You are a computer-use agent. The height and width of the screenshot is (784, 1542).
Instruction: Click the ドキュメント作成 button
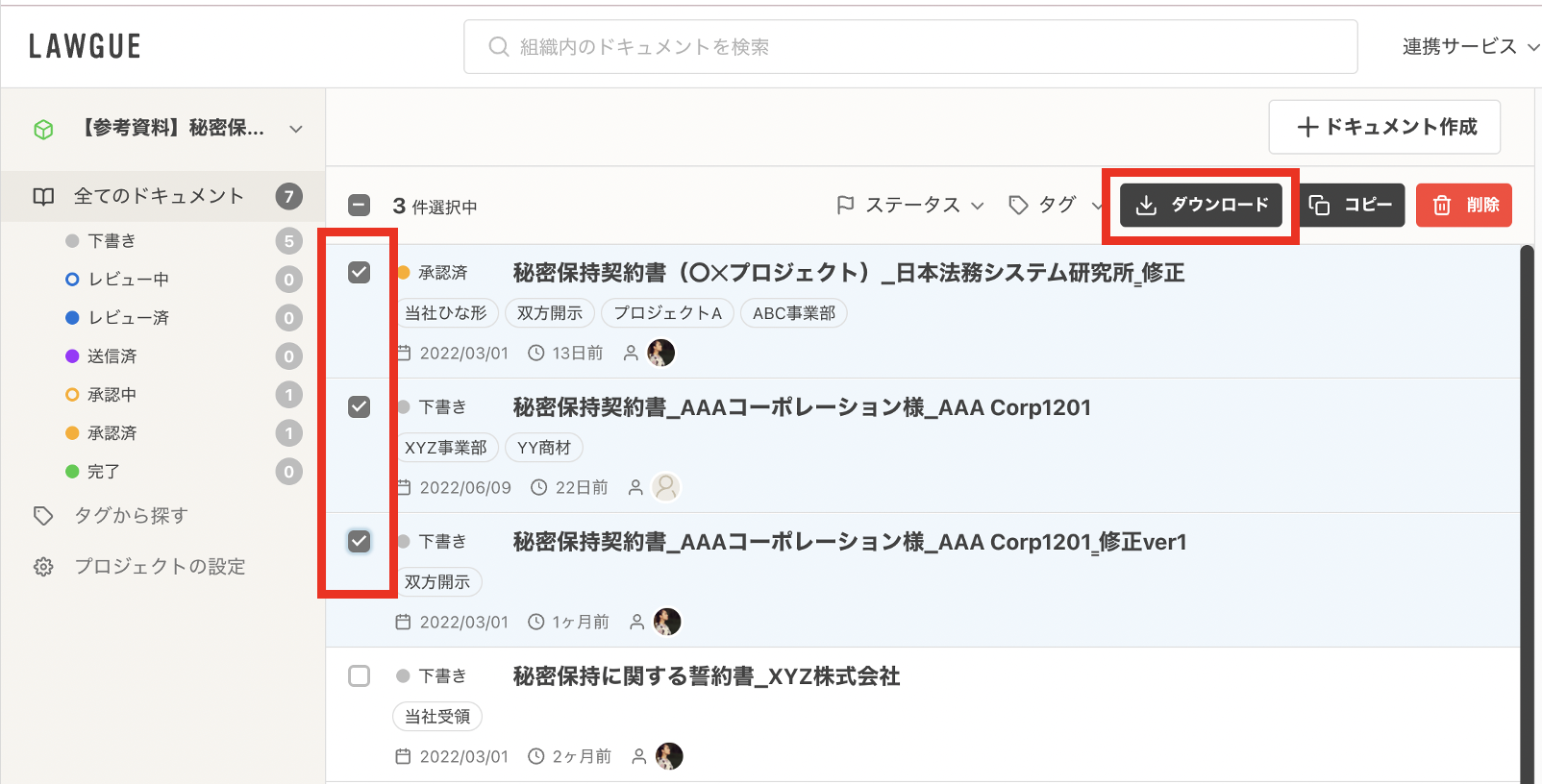point(1384,127)
